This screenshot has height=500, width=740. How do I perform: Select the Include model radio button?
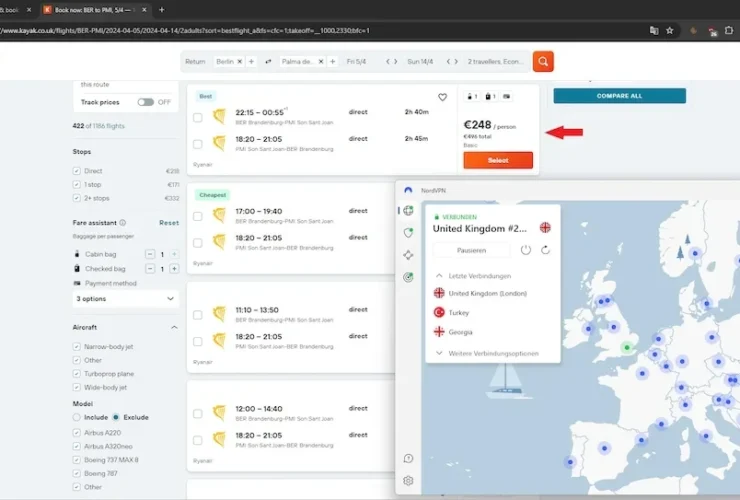pos(77,416)
